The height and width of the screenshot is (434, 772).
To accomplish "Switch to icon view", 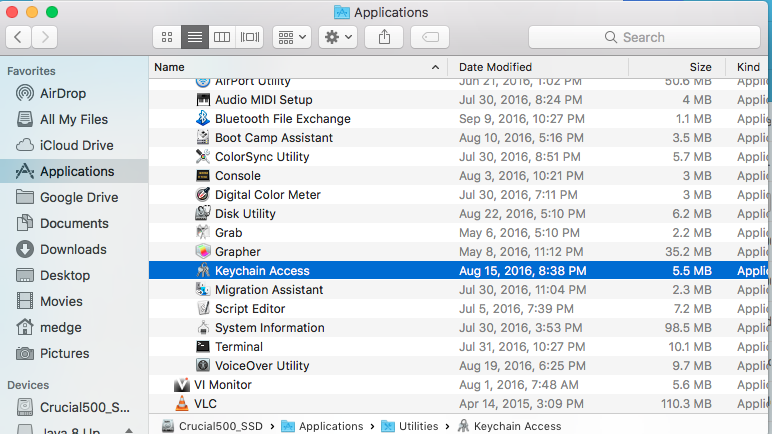I will tap(167, 37).
